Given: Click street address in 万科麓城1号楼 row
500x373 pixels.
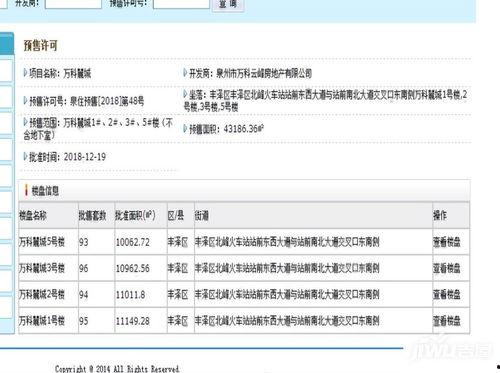Looking at the screenshot, I should point(287,321).
